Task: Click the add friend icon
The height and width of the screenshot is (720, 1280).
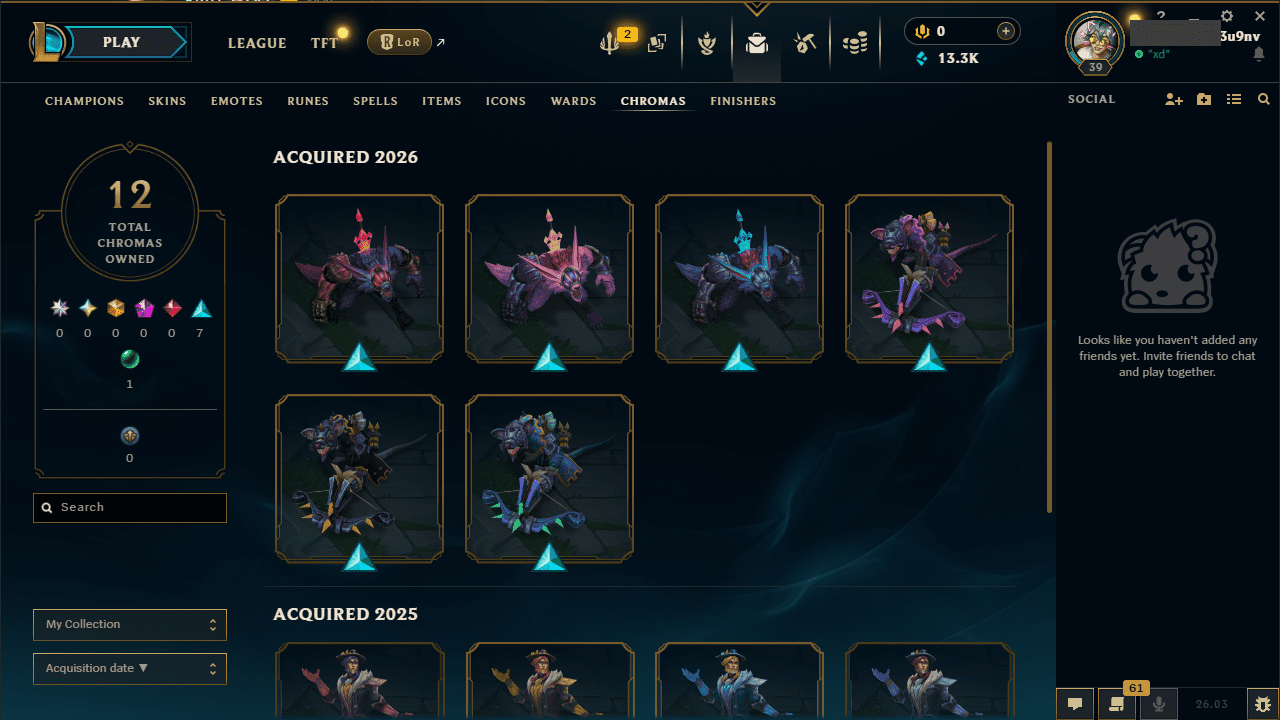Action: [1174, 100]
